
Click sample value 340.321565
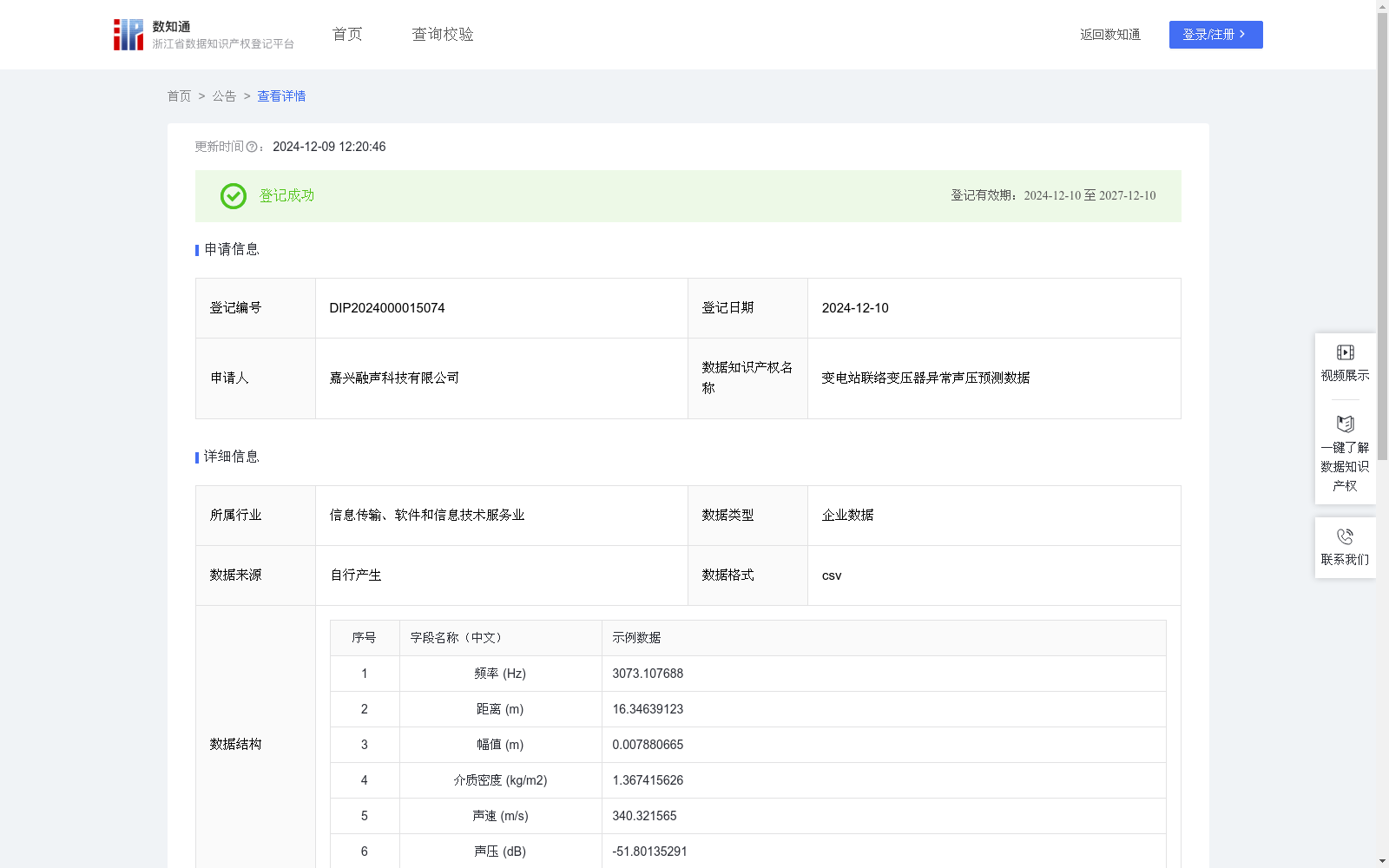644,816
